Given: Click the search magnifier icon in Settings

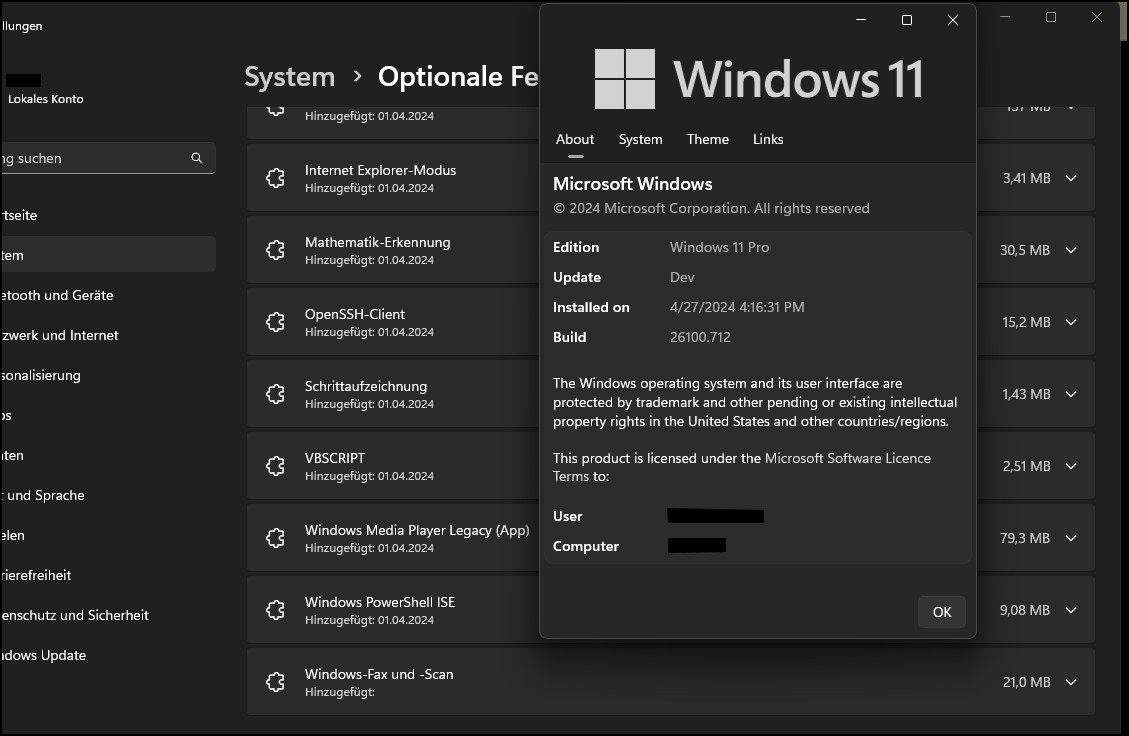Looking at the screenshot, I should (197, 158).
